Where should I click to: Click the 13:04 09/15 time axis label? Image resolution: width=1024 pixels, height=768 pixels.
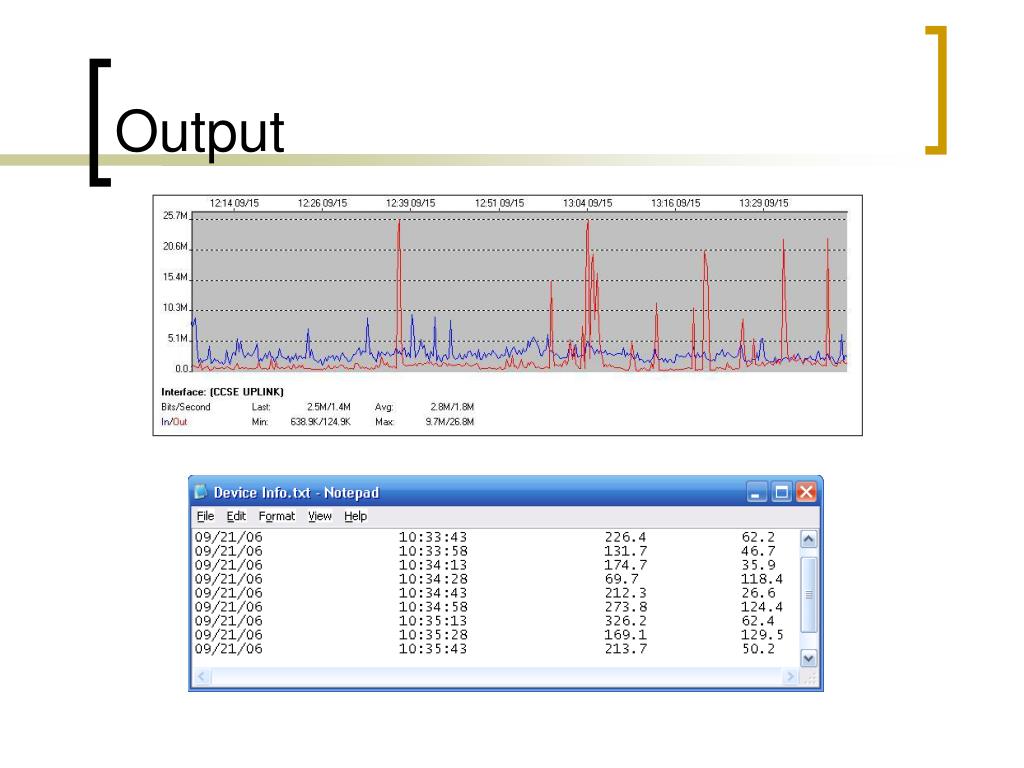coord(587,203)
